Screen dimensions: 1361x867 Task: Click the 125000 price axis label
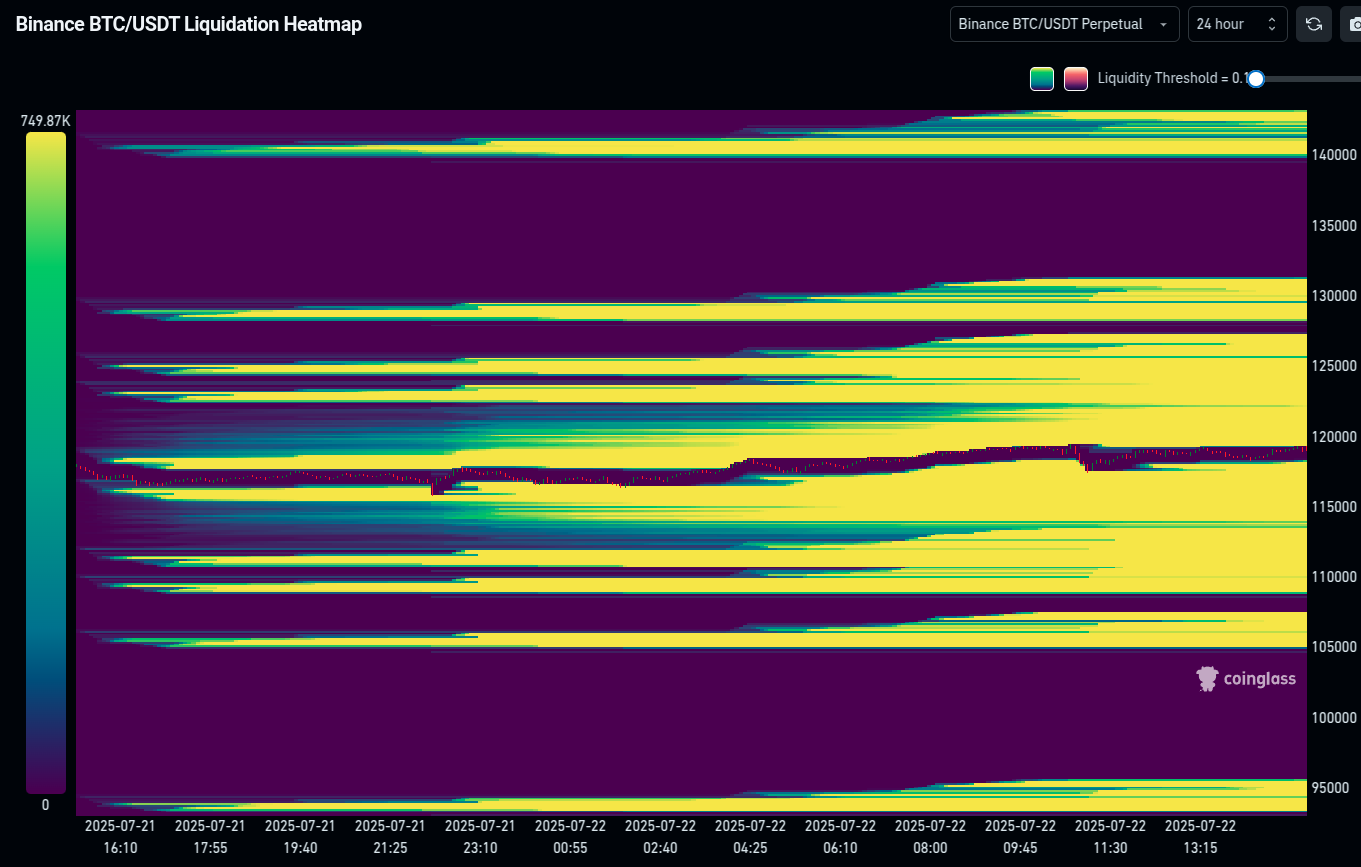click(x=1333, y=366)
